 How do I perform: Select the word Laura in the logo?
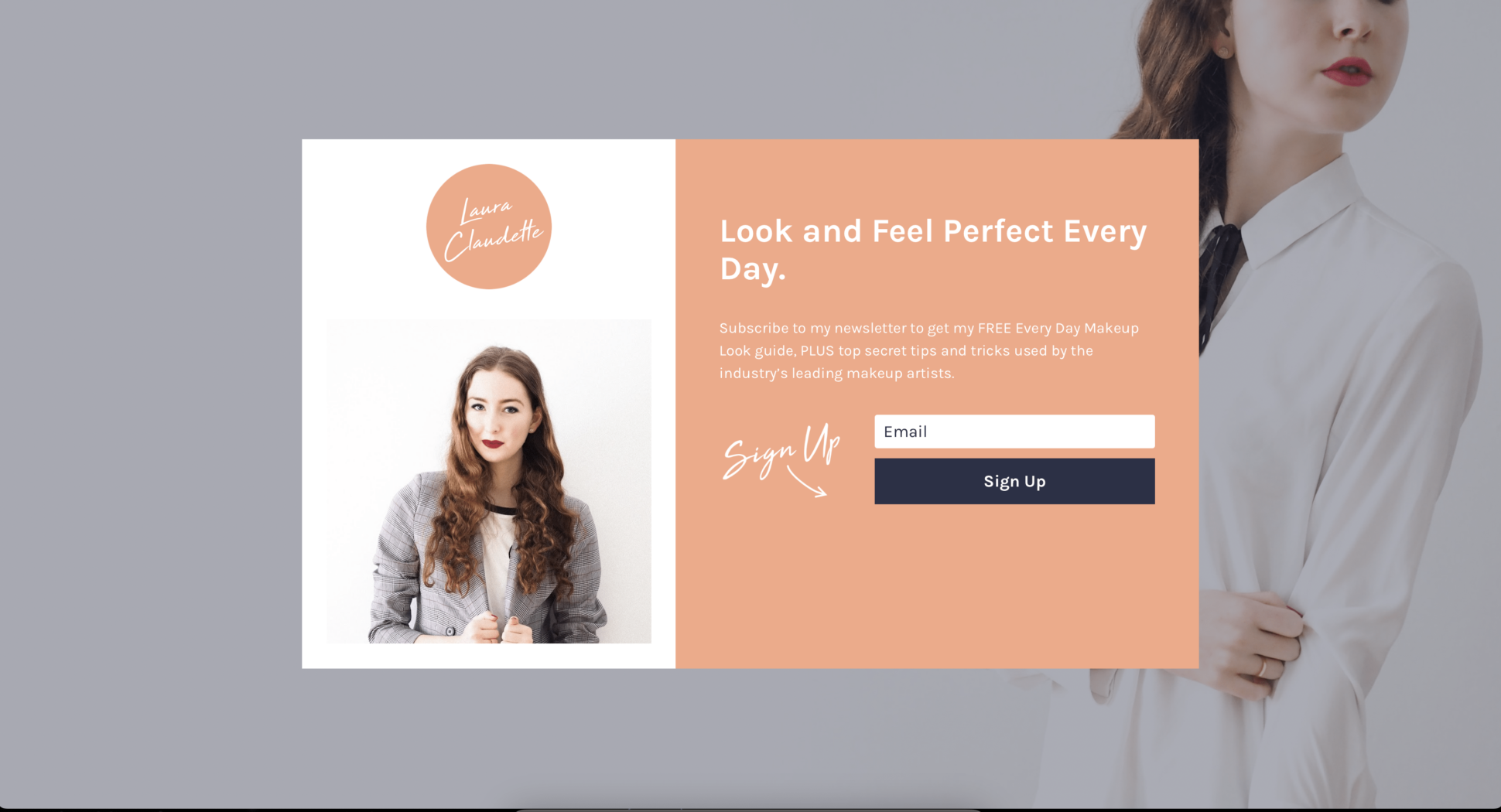(486, 210)
